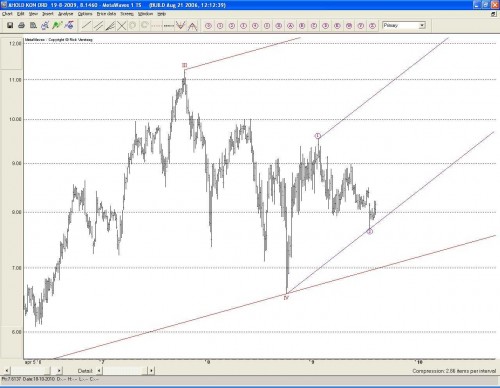The height and width of the screenshot is (388, 500).
Task: Choose the dotted line style icon
Action: pyautogui.click(x=157, y=25)
